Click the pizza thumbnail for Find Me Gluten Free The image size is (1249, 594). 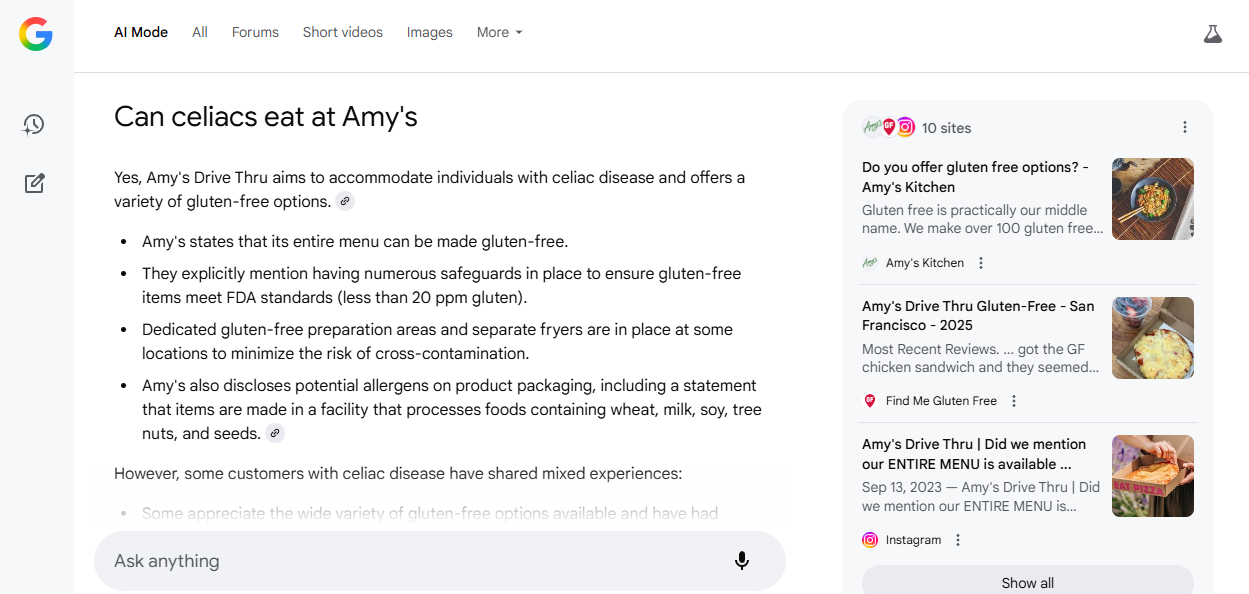[1153, 338]
